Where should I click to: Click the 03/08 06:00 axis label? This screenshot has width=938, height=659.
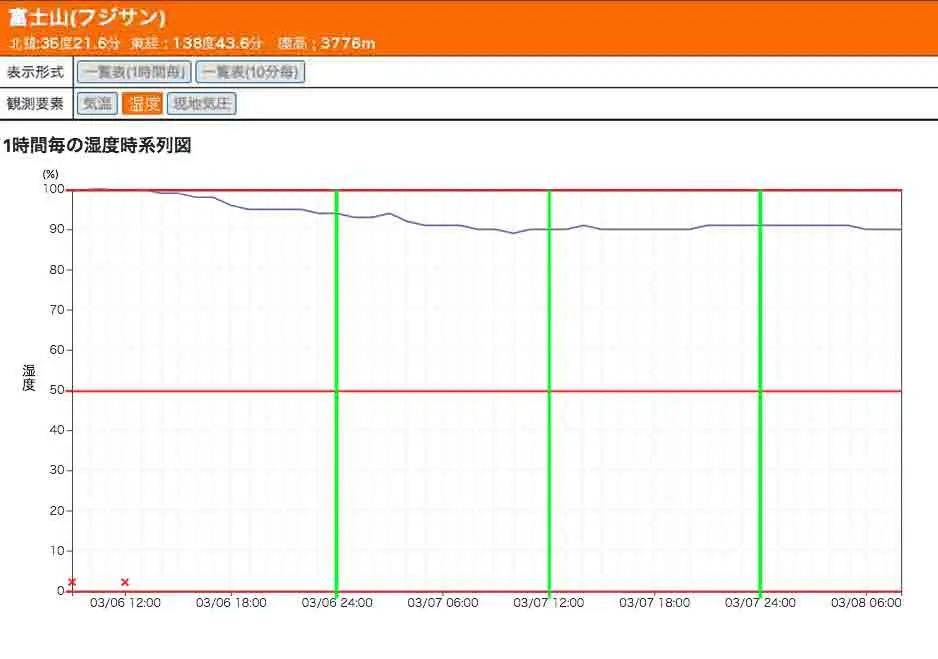pos(866,603)
